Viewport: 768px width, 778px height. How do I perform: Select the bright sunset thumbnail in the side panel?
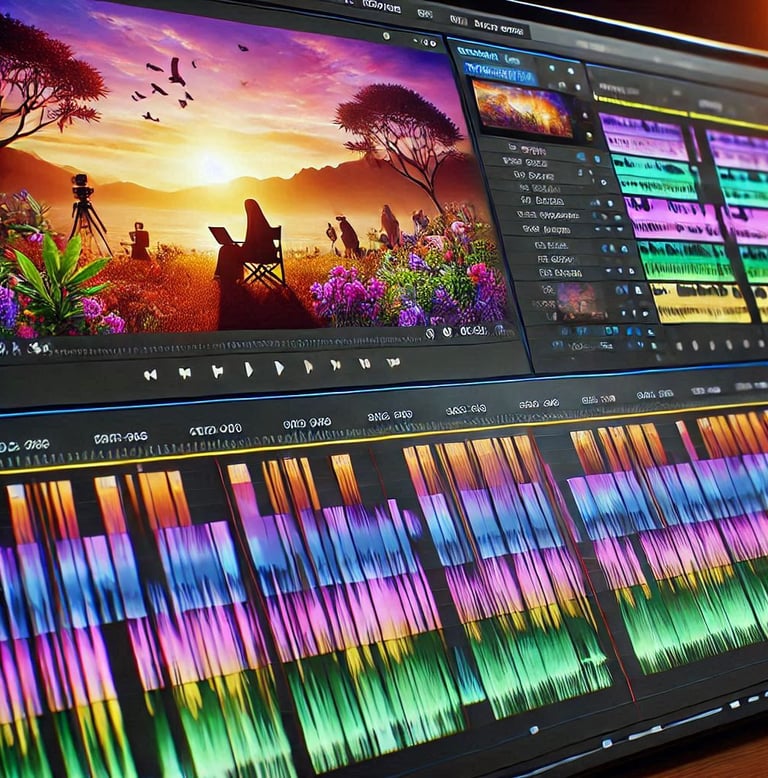point(524,109)
